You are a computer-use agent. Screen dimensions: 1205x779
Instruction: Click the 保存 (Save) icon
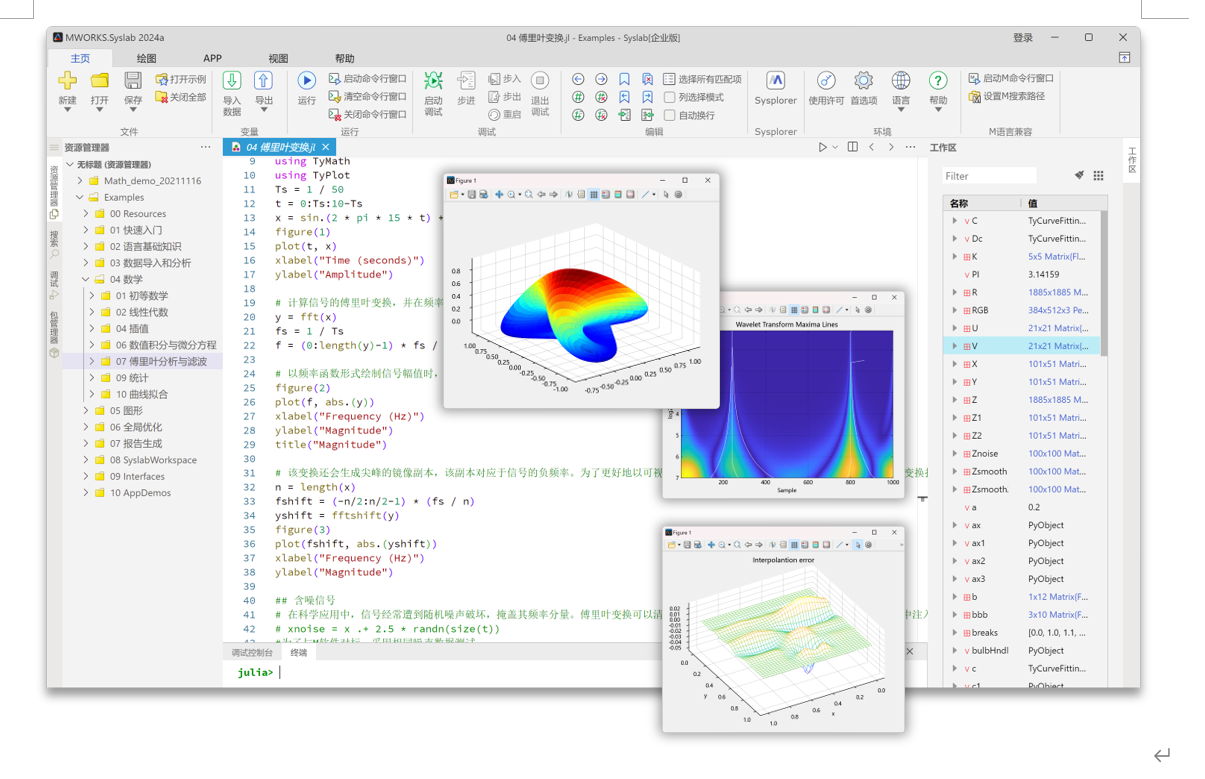coord(133,80)
